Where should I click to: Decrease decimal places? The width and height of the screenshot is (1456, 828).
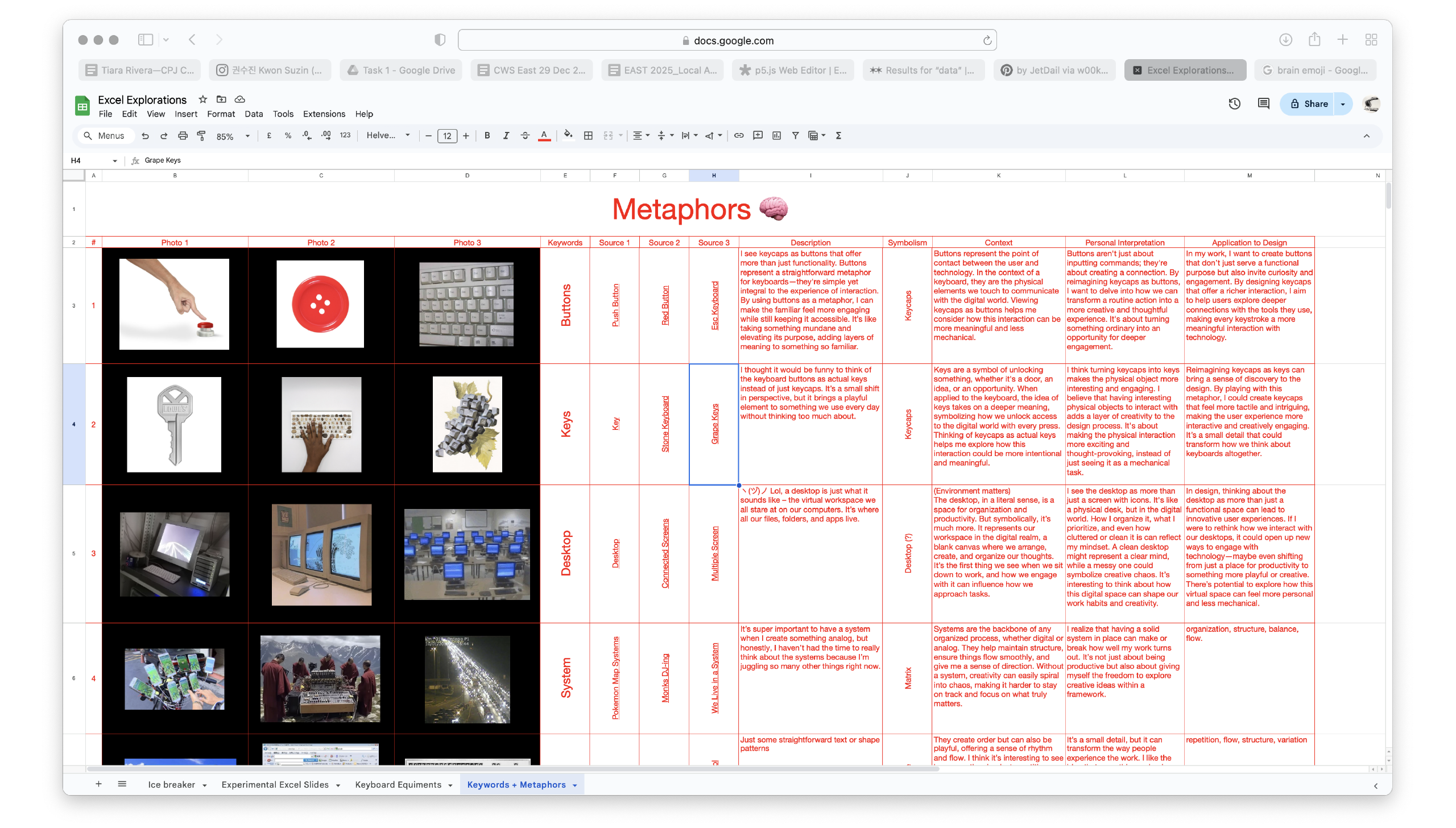coord(307,136)
